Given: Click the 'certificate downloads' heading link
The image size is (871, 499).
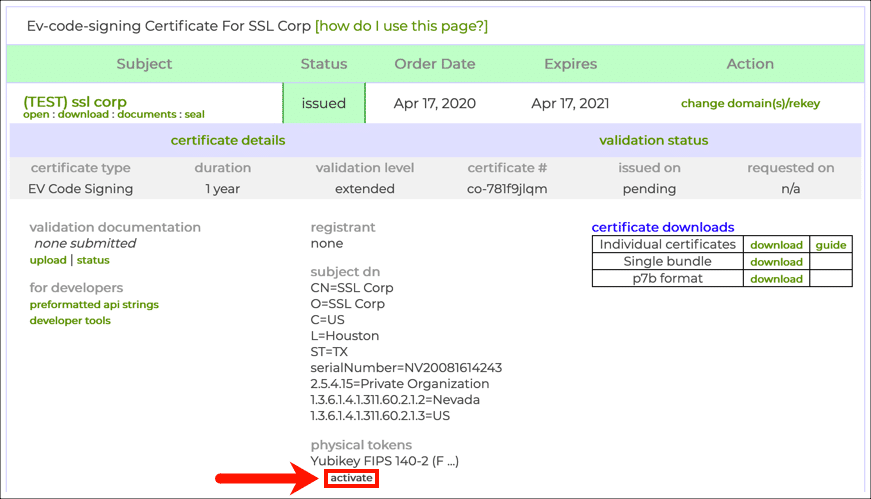Looking at the screenshot, I should coord(662,227).
